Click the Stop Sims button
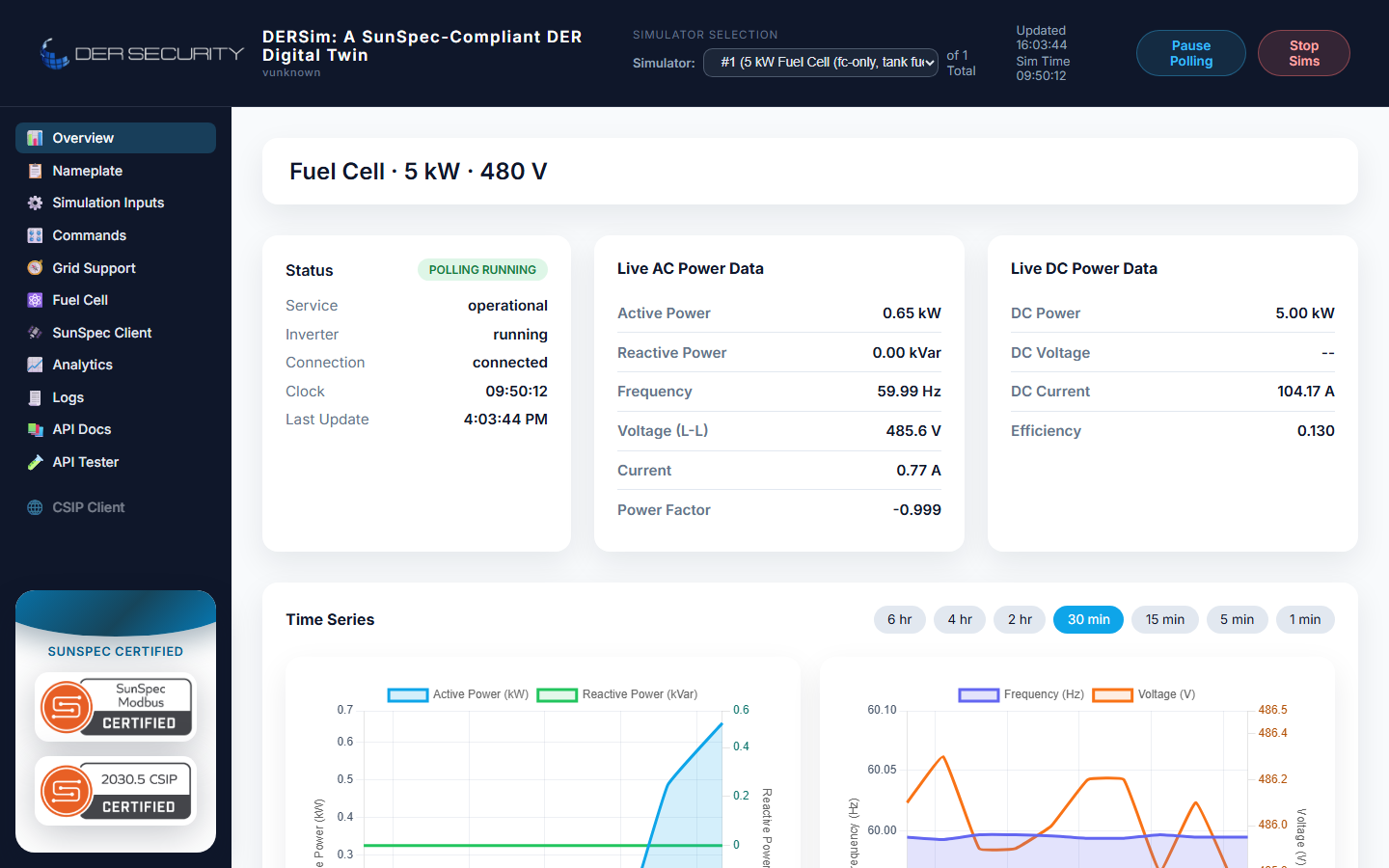The height and width of the screenshot is (868, 1389). 1304,53
